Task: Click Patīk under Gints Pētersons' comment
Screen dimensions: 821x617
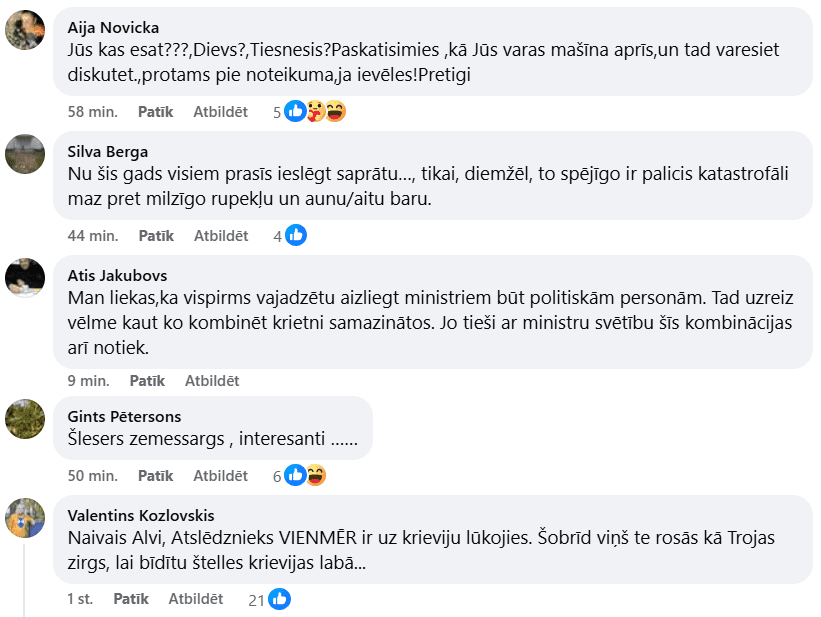Action: 155,476
